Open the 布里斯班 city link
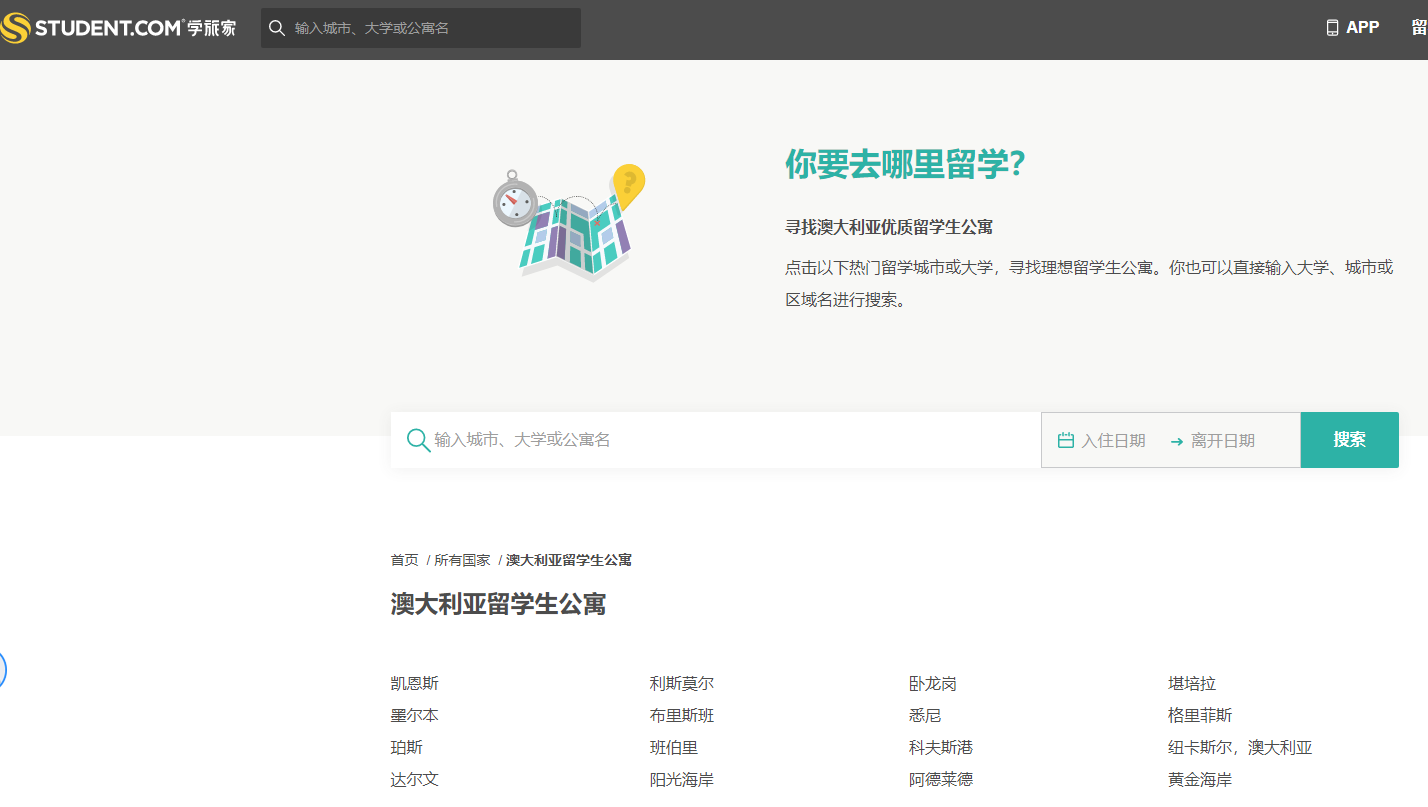This screenshot has width=1428, height=807. 681,716
